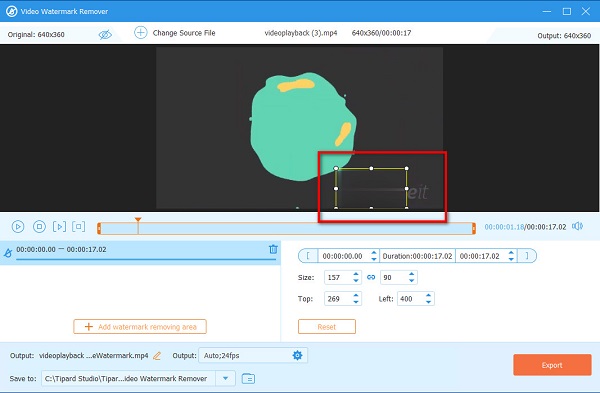Decrease the width value with down arrow
Viewport: 600px width, 393px height.
356,281
